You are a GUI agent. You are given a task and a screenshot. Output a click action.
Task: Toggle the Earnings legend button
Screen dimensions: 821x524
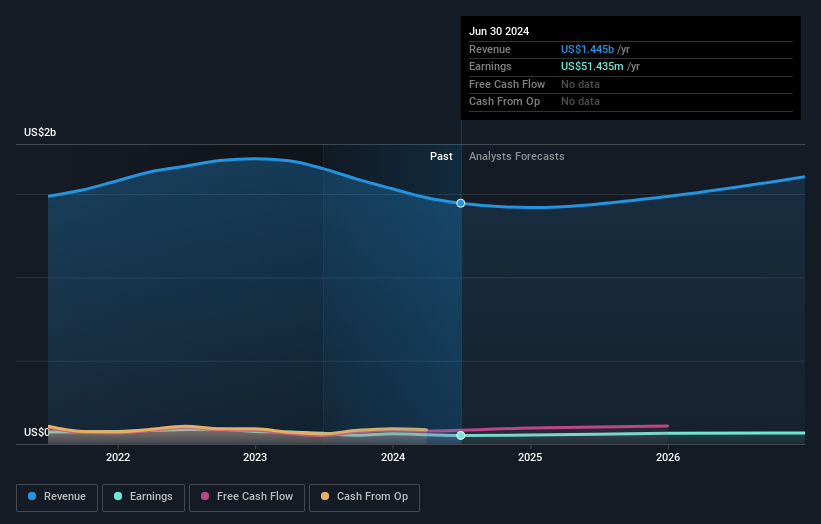coord(143,497)
